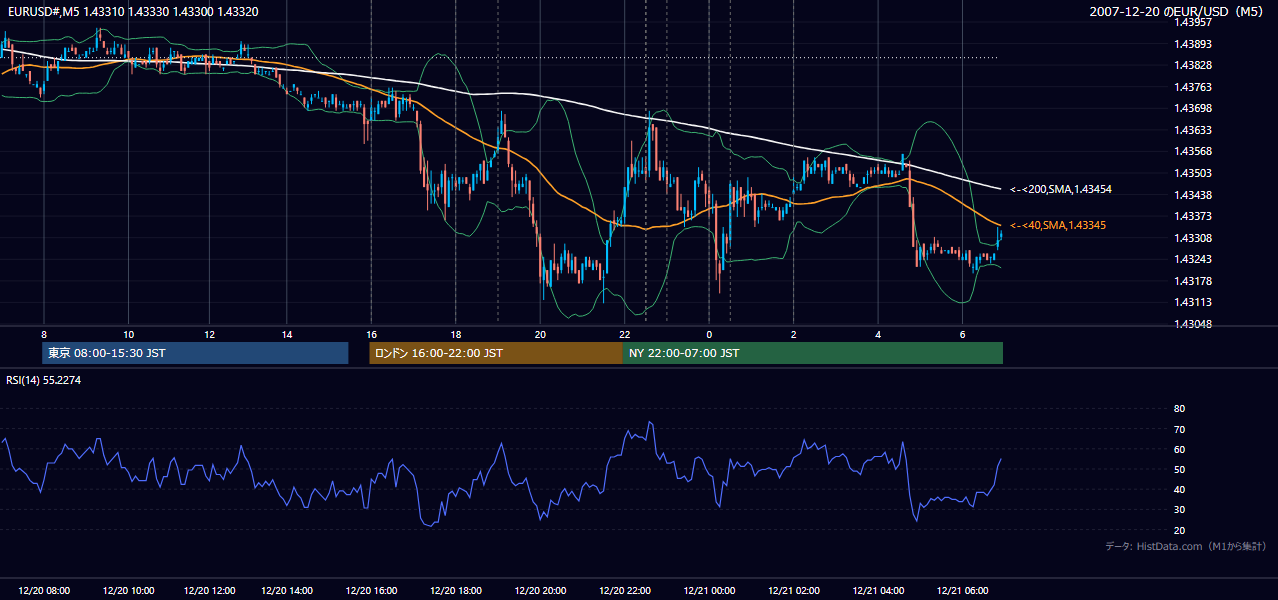Click price axis label 1.43828
Screen dimensions: 1278x600
click(1192, 65)
